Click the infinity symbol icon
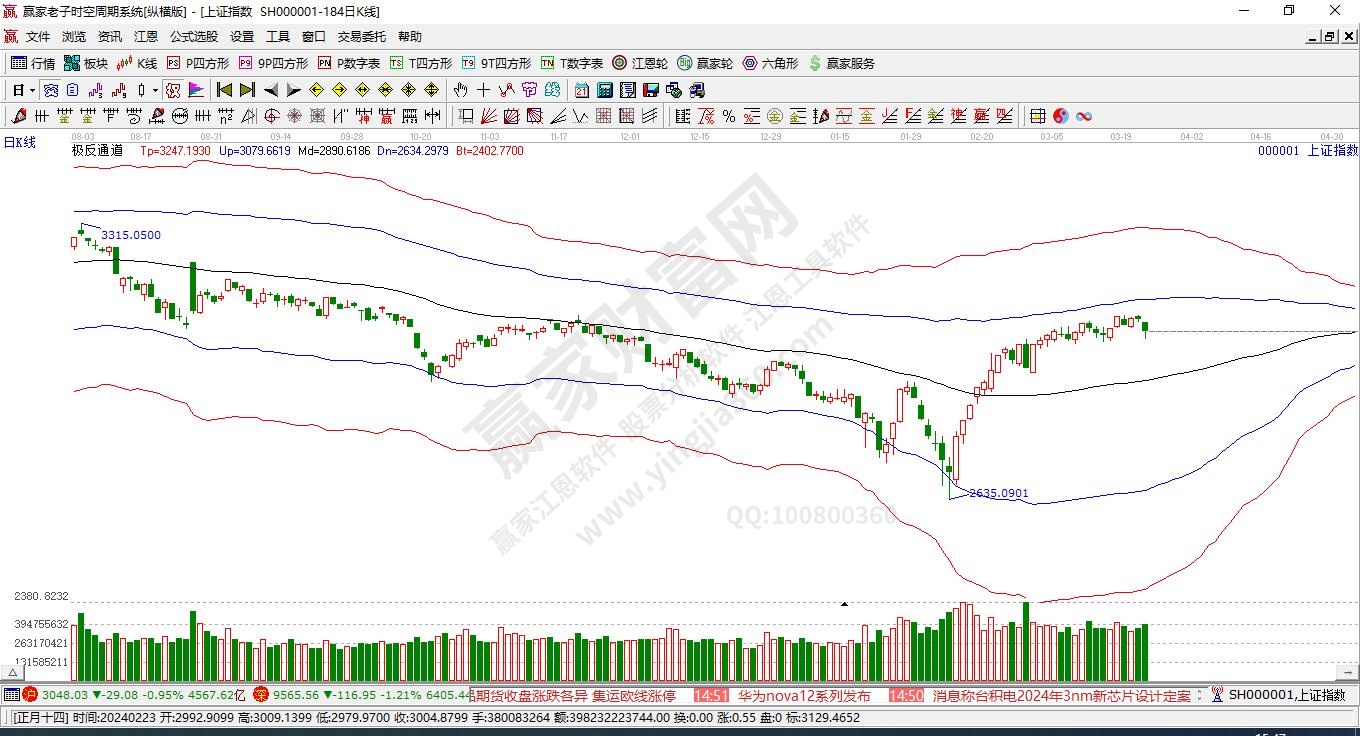 [1083, 116]
